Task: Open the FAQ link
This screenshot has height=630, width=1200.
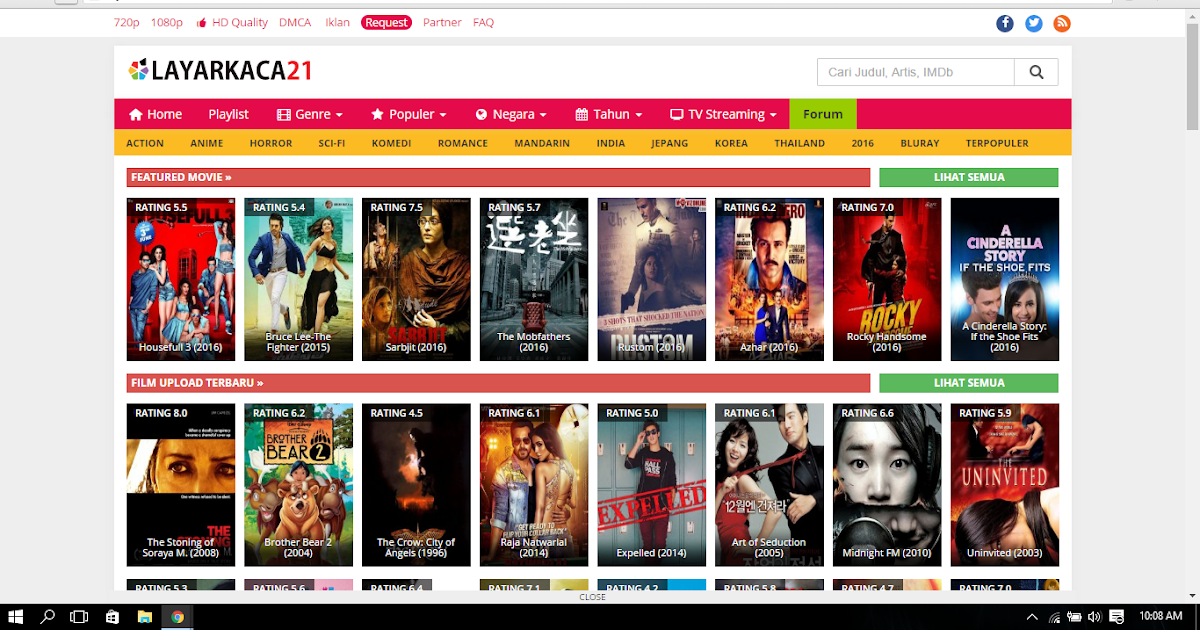Action: click(x=483, y=22)
